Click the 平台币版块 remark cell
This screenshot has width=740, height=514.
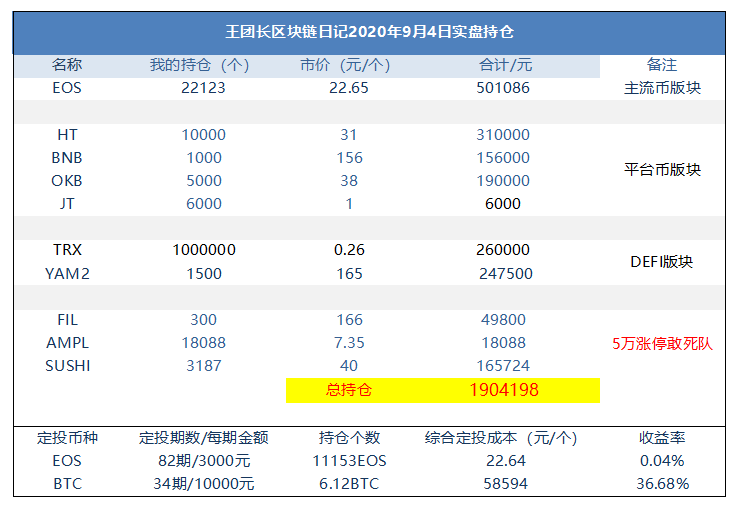coord(662,169)
